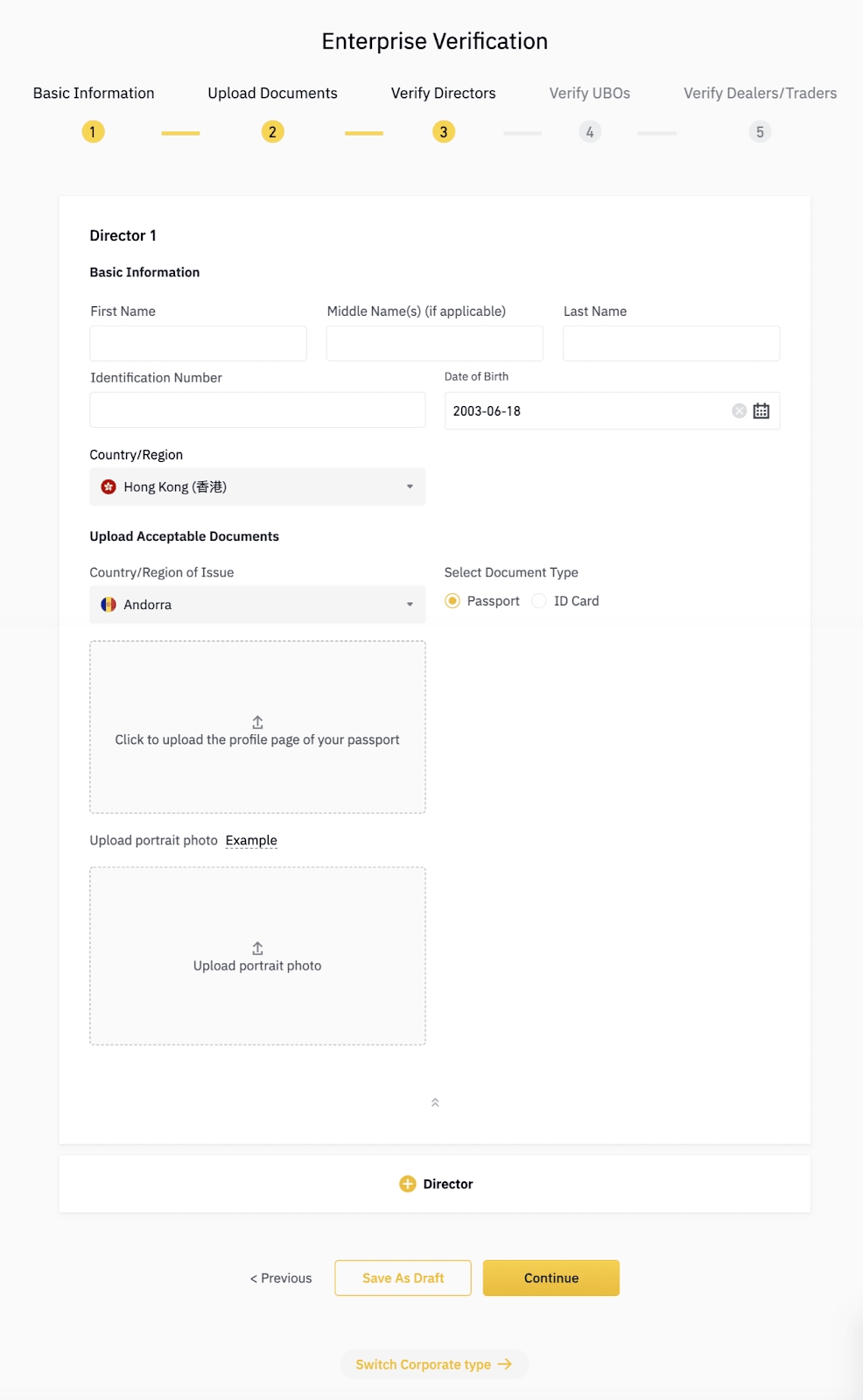Collapse the Director 1 section
Screen dimensions: 863x1400
tap(435, 1102)
